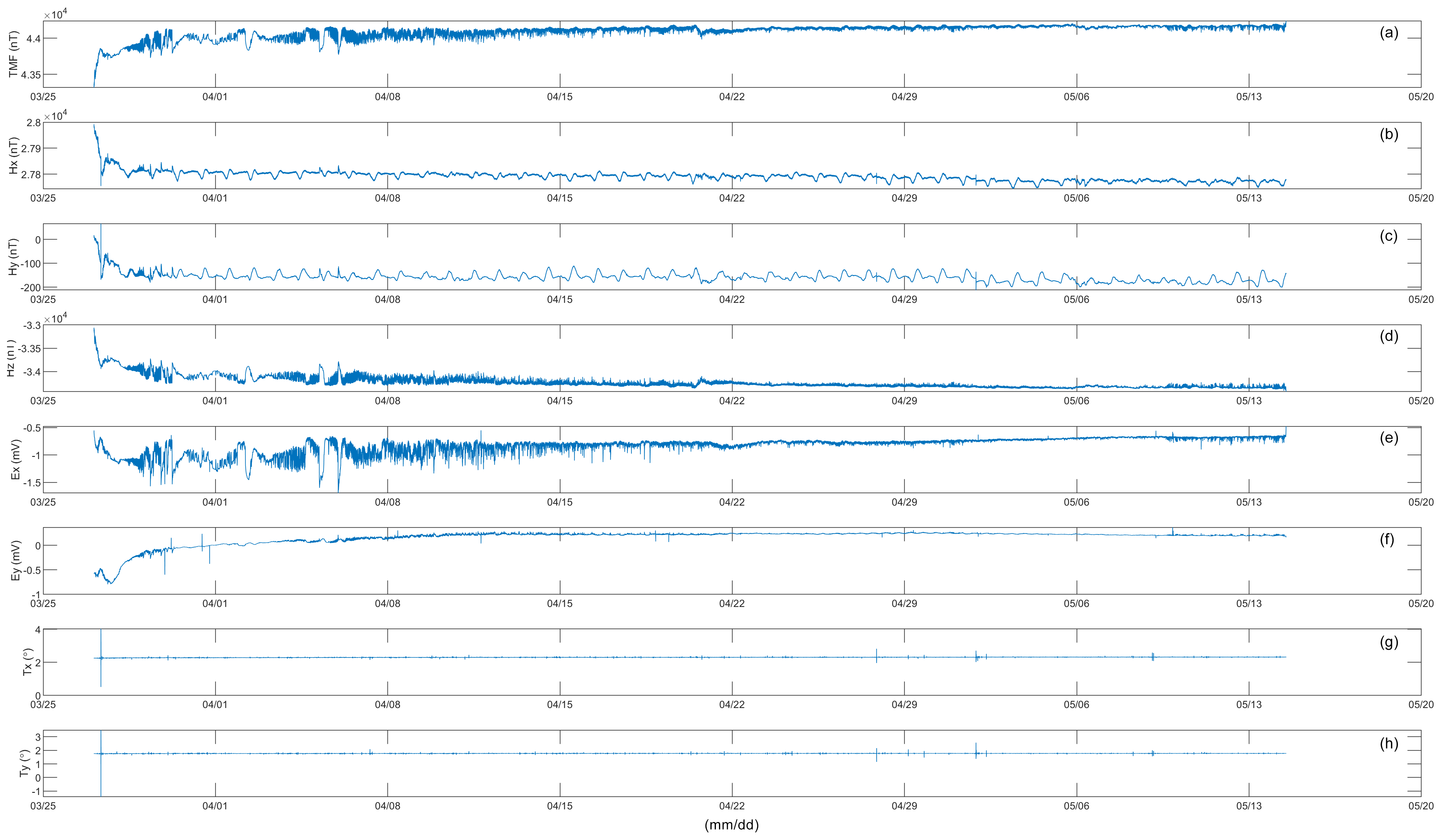
Task: Click the ×10^4 exponent above Hz plot
Action: (55, 318)
